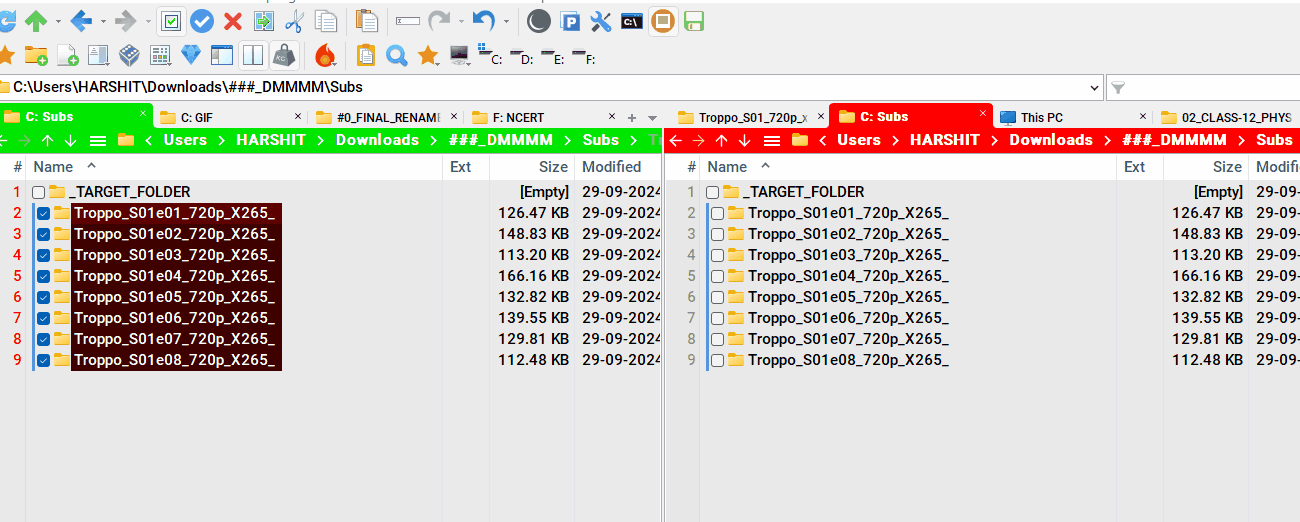Toggle the Dual Pane icon
Screen dimensions: 1300x522
(252, 55)
